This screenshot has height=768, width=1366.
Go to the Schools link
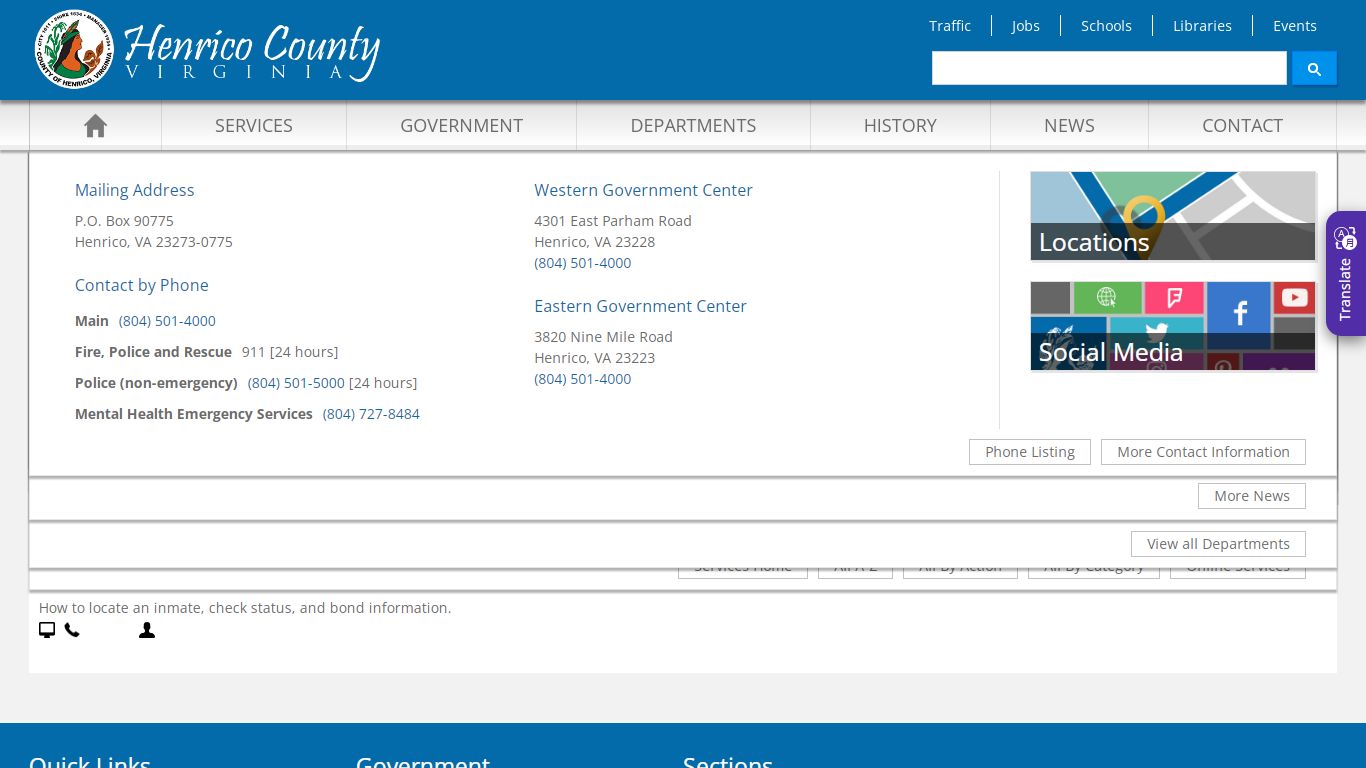coord(1106,26)
